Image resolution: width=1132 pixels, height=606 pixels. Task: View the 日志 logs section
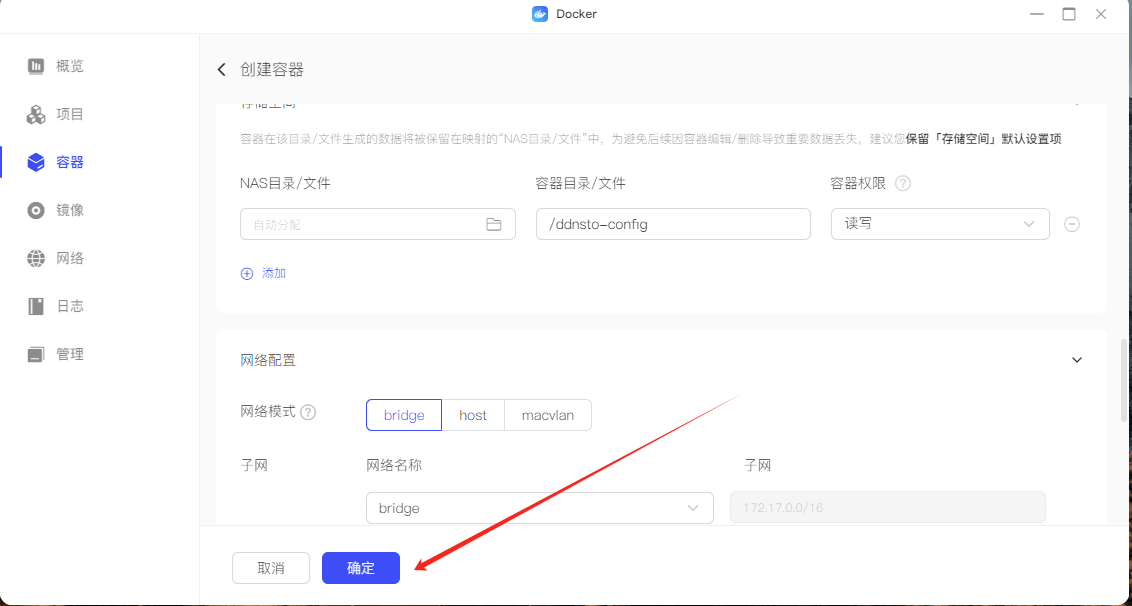pos(69,306)
